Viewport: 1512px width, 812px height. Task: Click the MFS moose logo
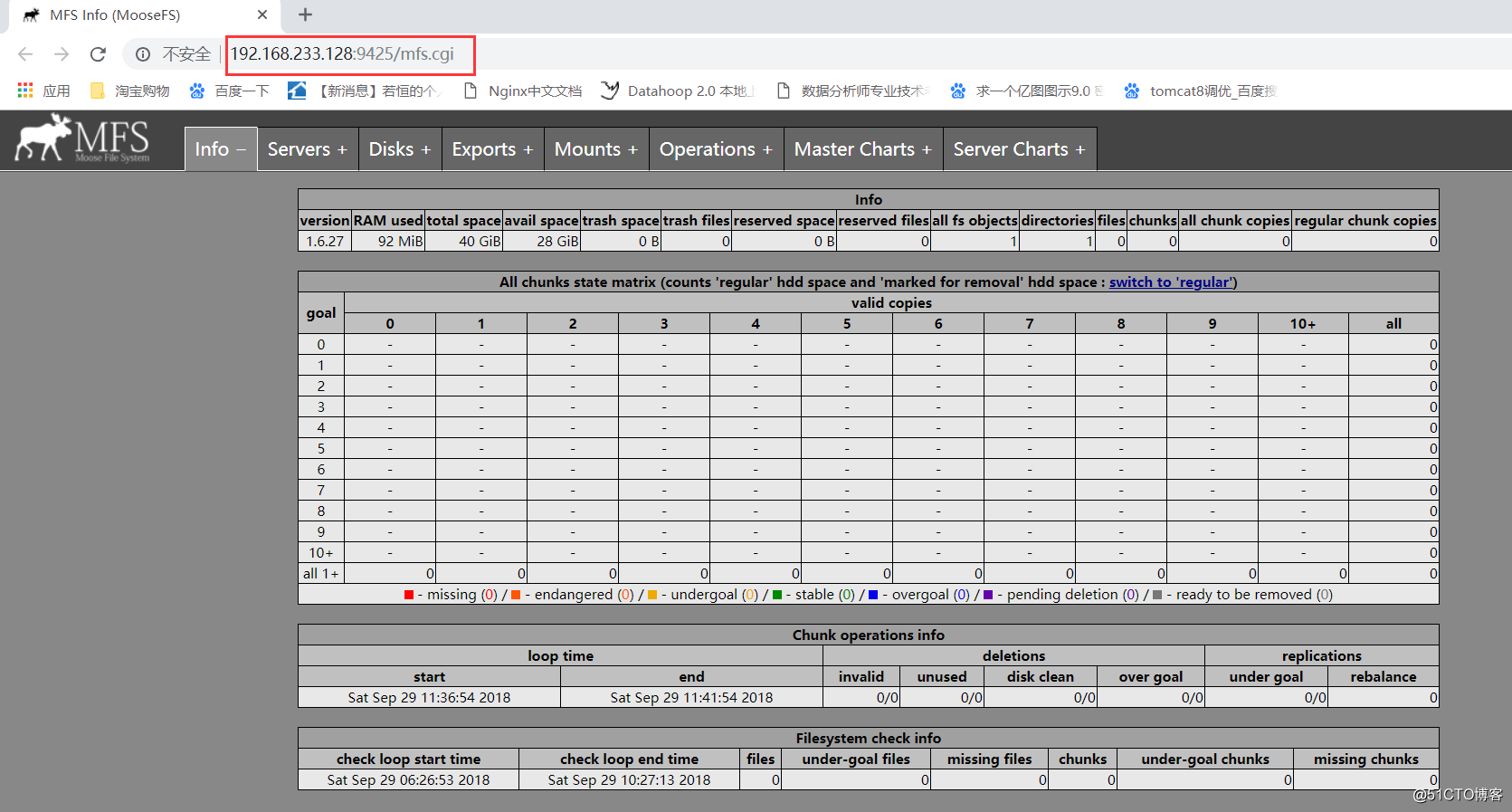pos(83,139)
